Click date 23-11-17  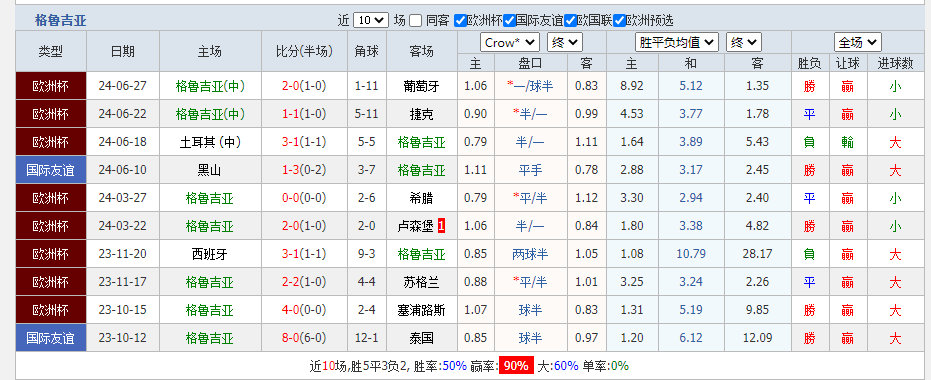[123, 282]
